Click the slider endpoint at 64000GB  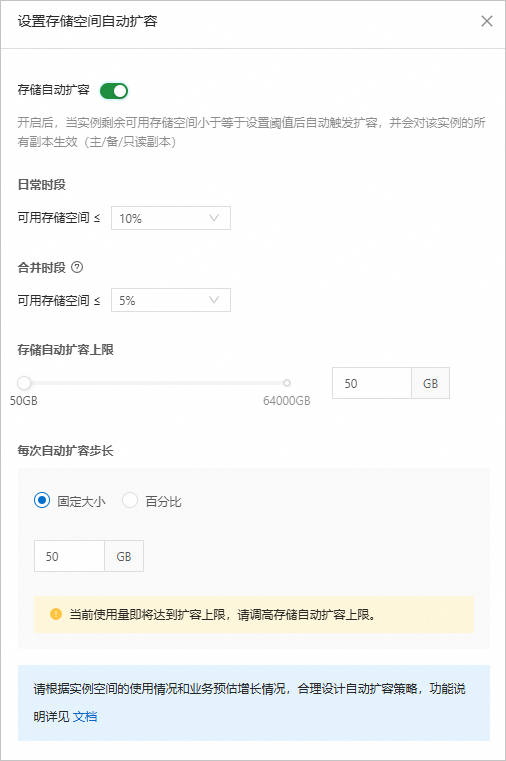287,383
